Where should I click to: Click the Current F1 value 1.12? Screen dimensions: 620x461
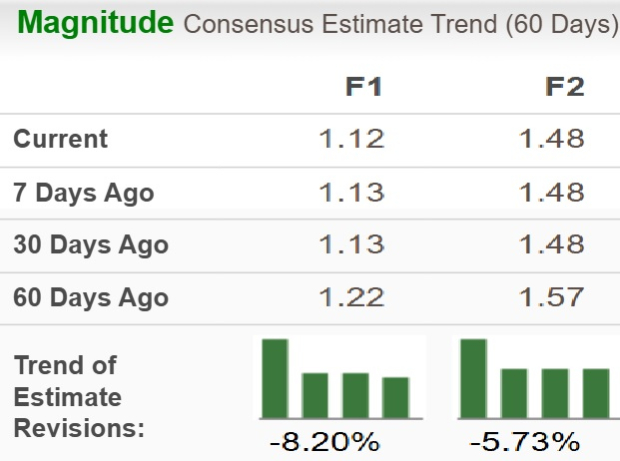pos(351,139)
